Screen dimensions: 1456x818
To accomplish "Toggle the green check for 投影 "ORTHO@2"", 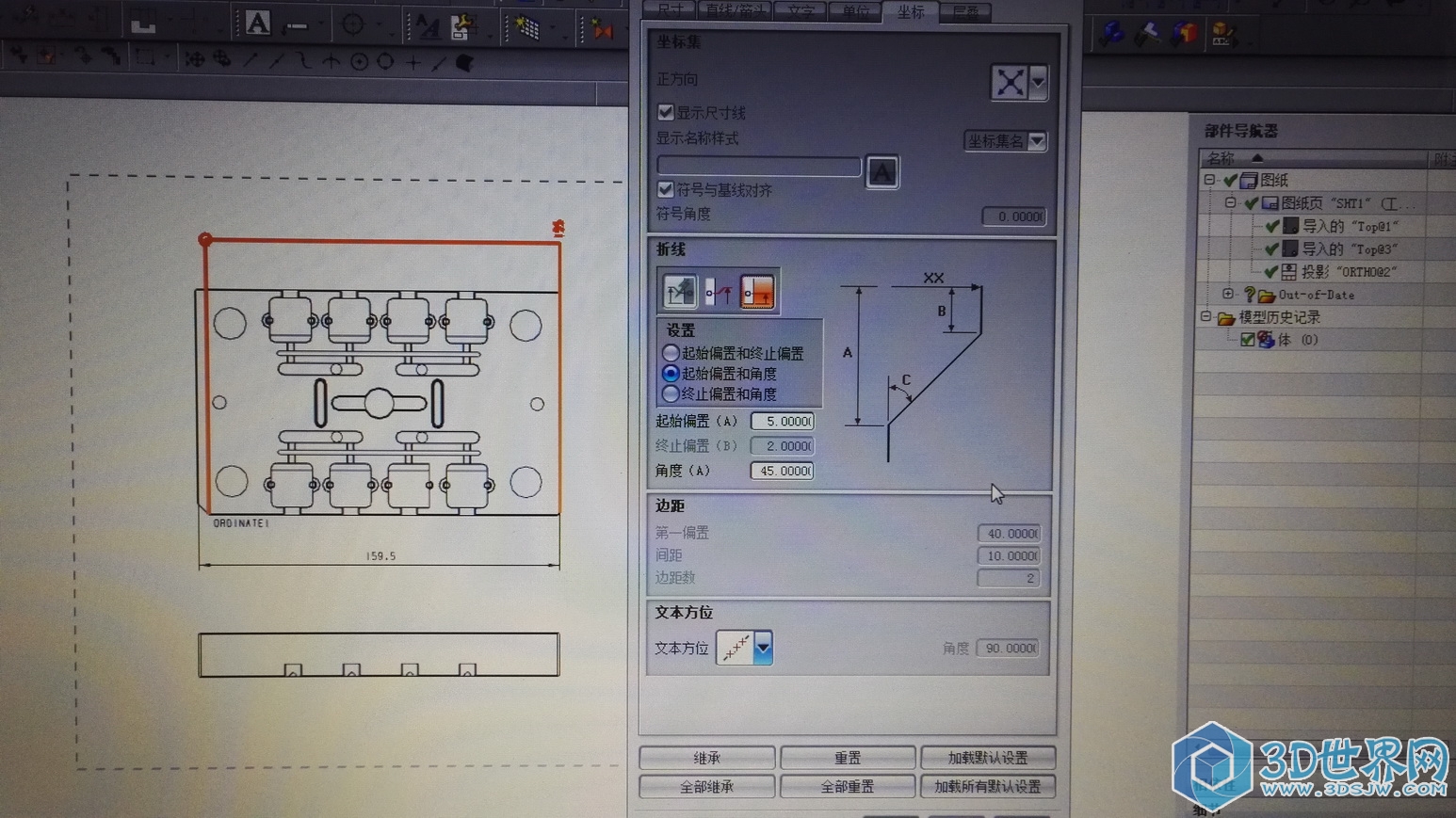I will pyautogui.click(x=1270, y=272).
